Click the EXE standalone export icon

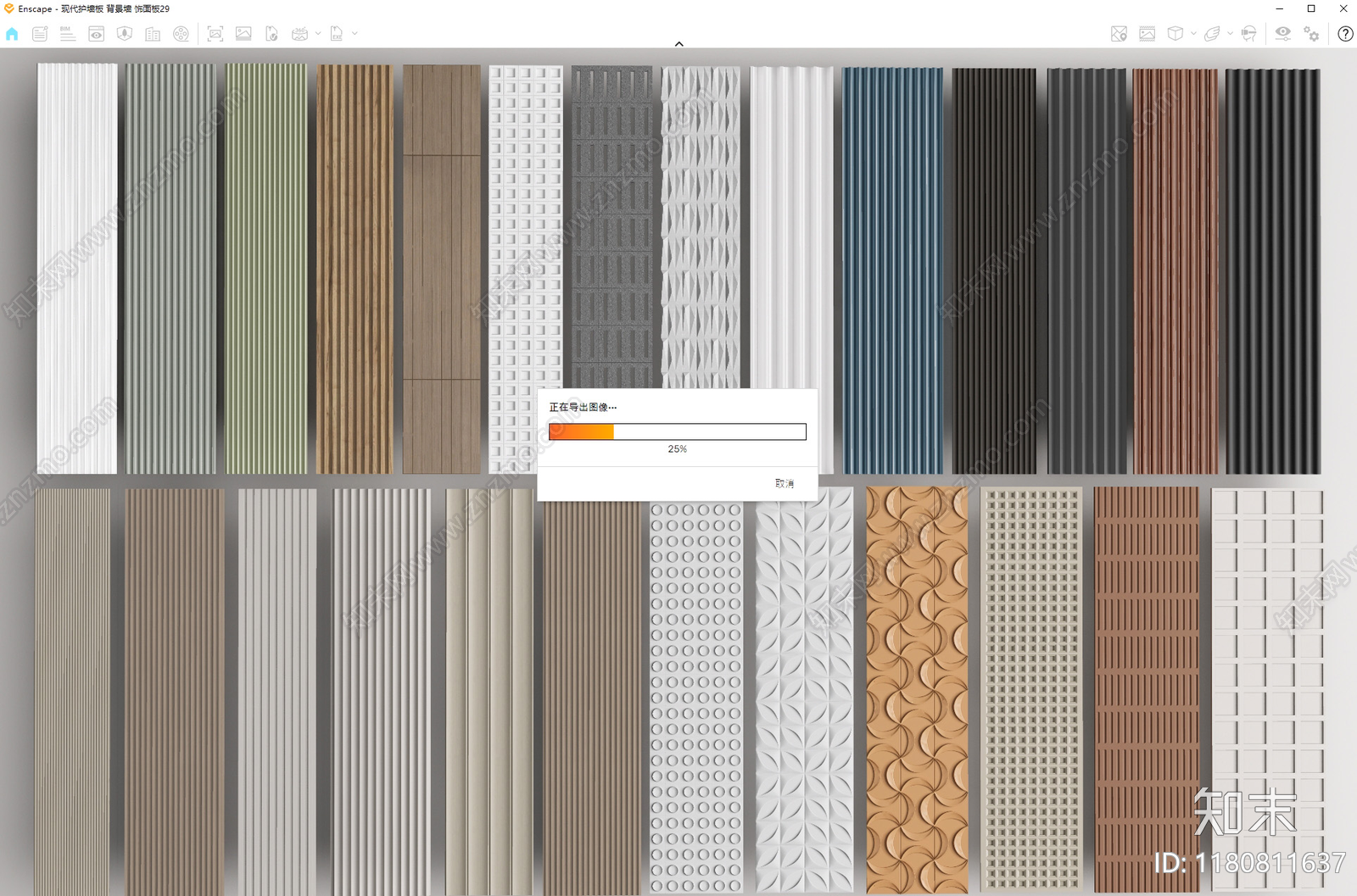point(337,34)
